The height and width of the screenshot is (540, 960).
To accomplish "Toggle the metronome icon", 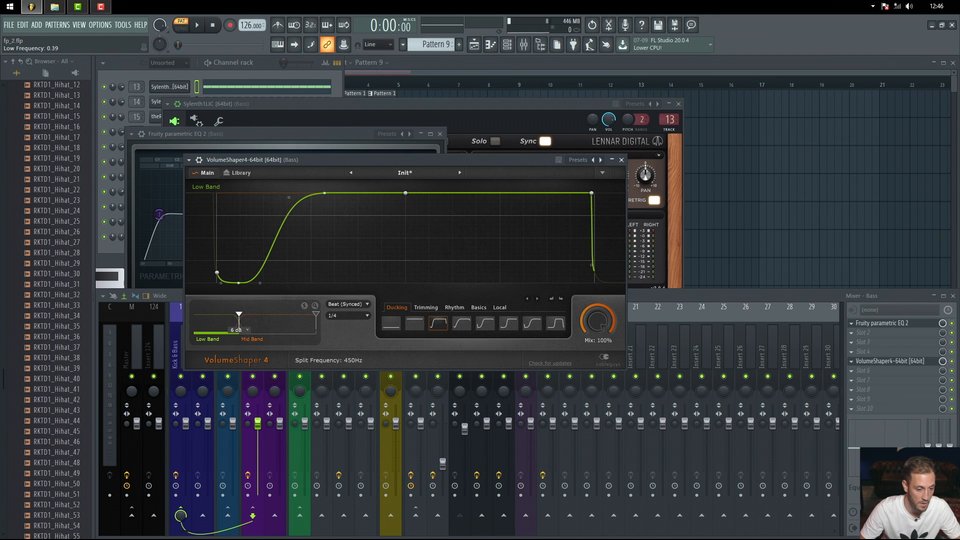I will [278, 25].
